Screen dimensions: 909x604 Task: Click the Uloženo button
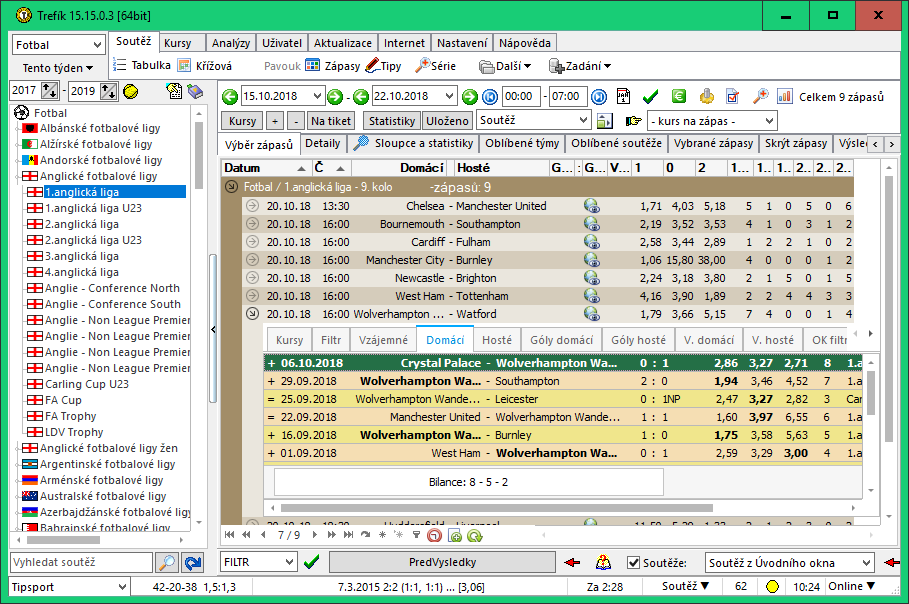[447, 121]
